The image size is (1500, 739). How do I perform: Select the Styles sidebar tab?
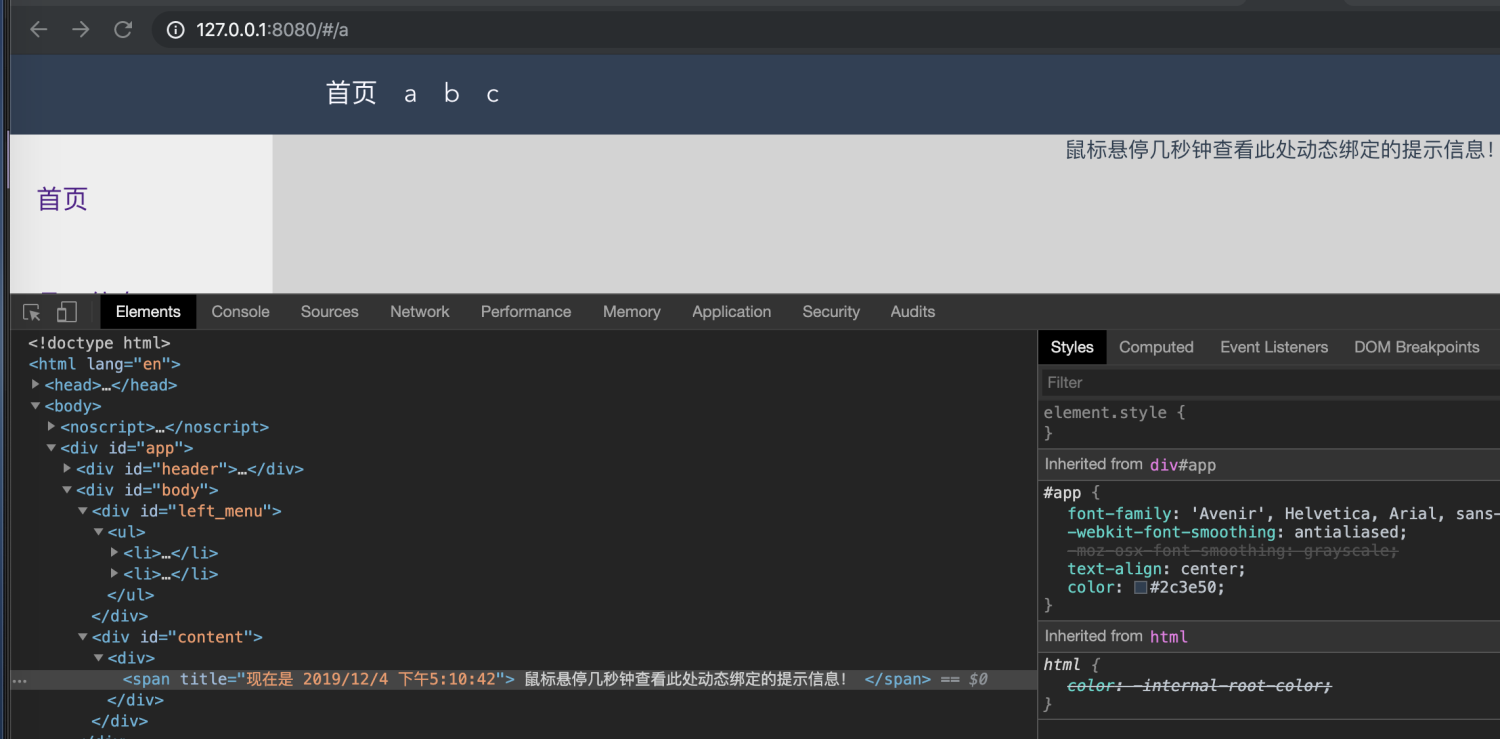1072,347
